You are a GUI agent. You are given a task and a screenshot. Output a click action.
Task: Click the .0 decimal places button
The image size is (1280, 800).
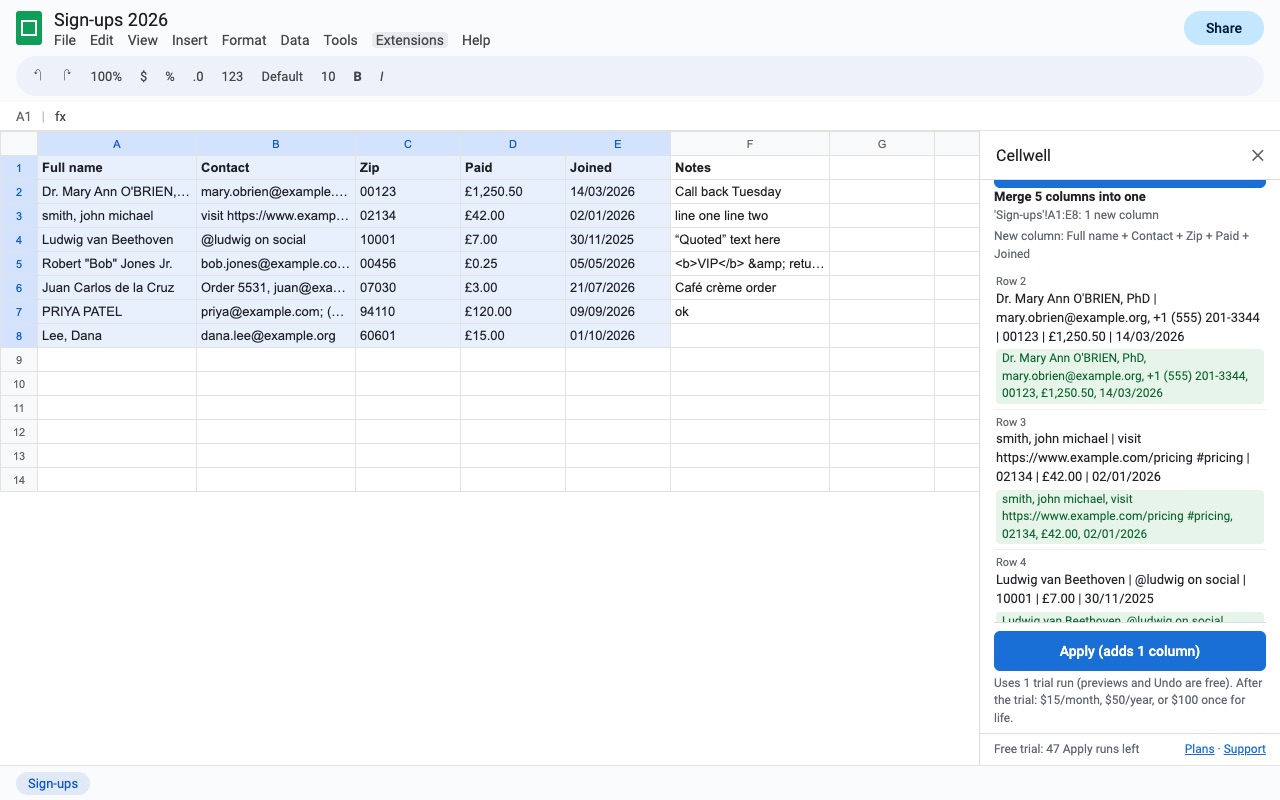(x=198, y=76)
